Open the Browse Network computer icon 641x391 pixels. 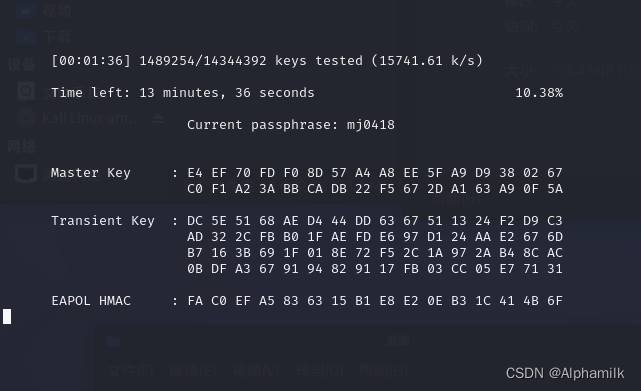point(26,174)
